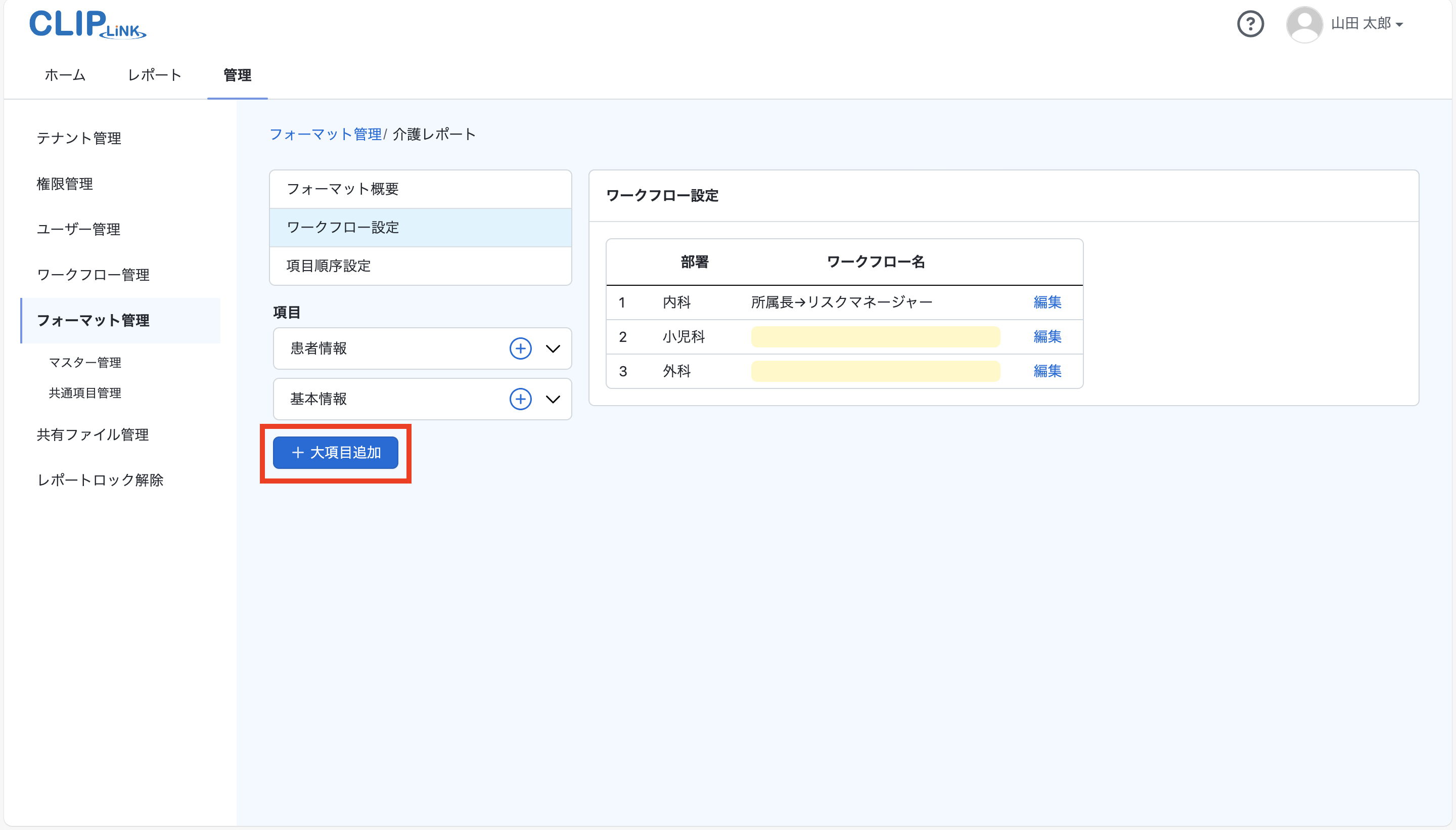The width and height of the screenshot is (1456, 830).
Task: Click the フォーマット管理 breadcrumb link
Action: pos(325,134)
